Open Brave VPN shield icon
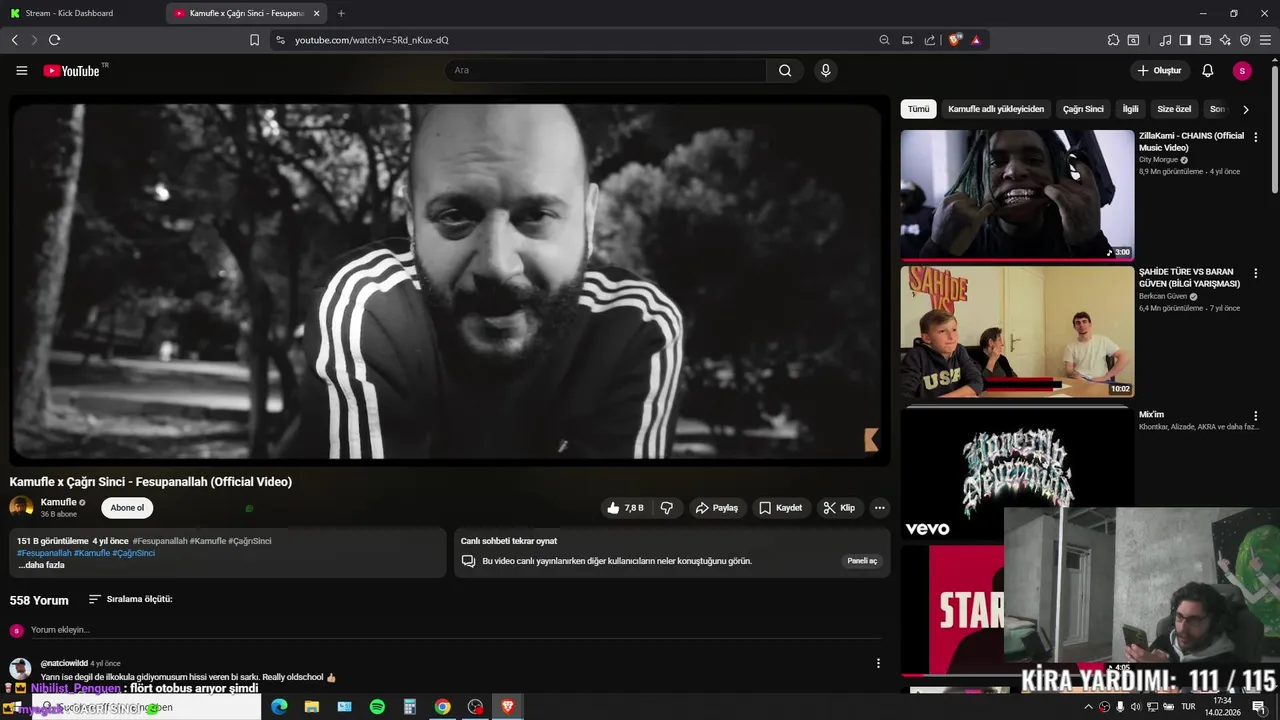Viewport: 1280px width, 720px height. click(x=1245, y=40)
